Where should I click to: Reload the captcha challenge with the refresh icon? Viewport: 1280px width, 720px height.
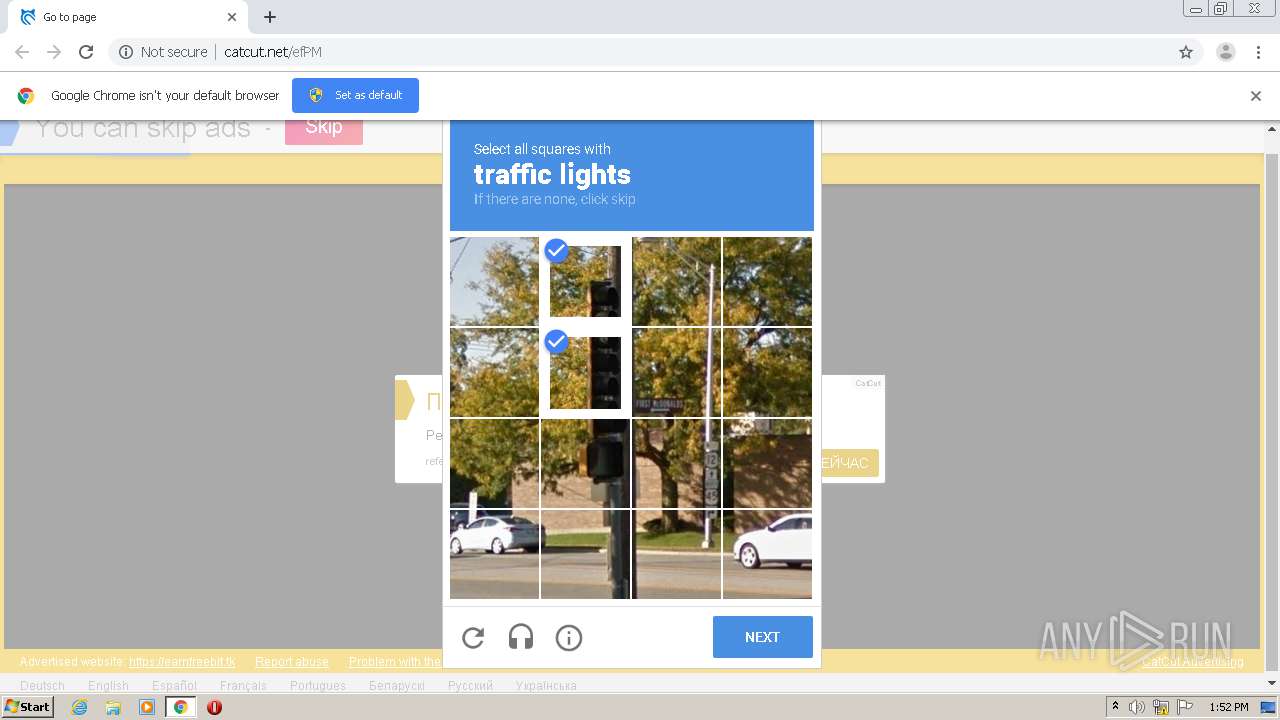(473, 637)
